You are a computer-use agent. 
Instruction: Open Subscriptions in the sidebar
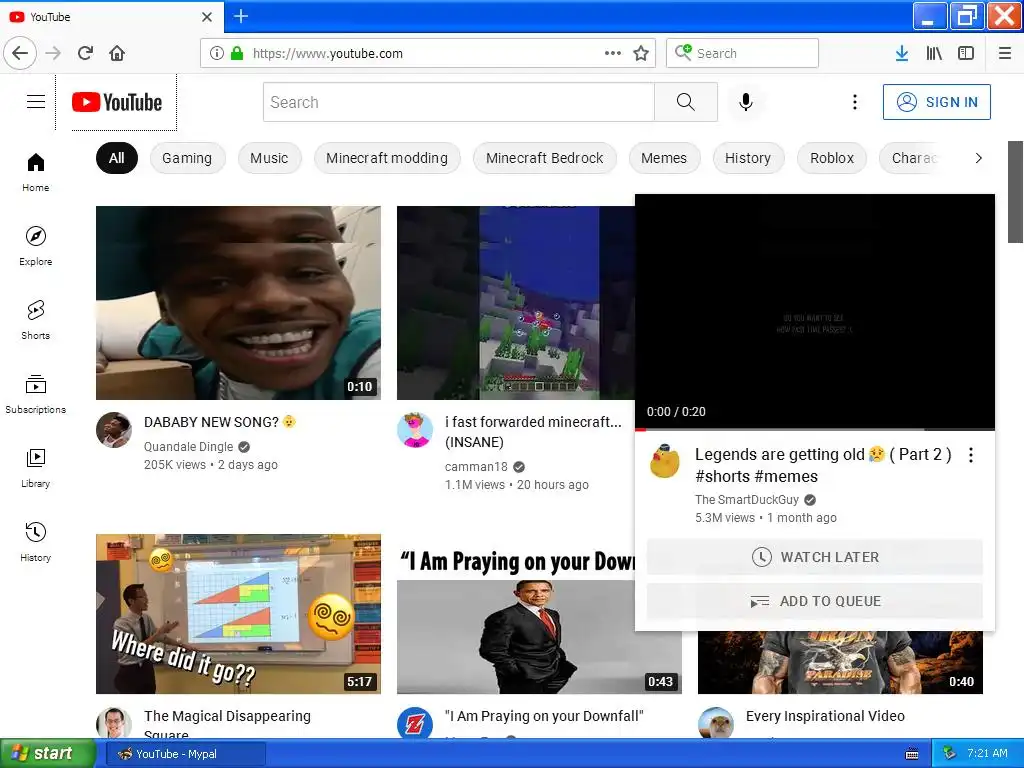35,394
